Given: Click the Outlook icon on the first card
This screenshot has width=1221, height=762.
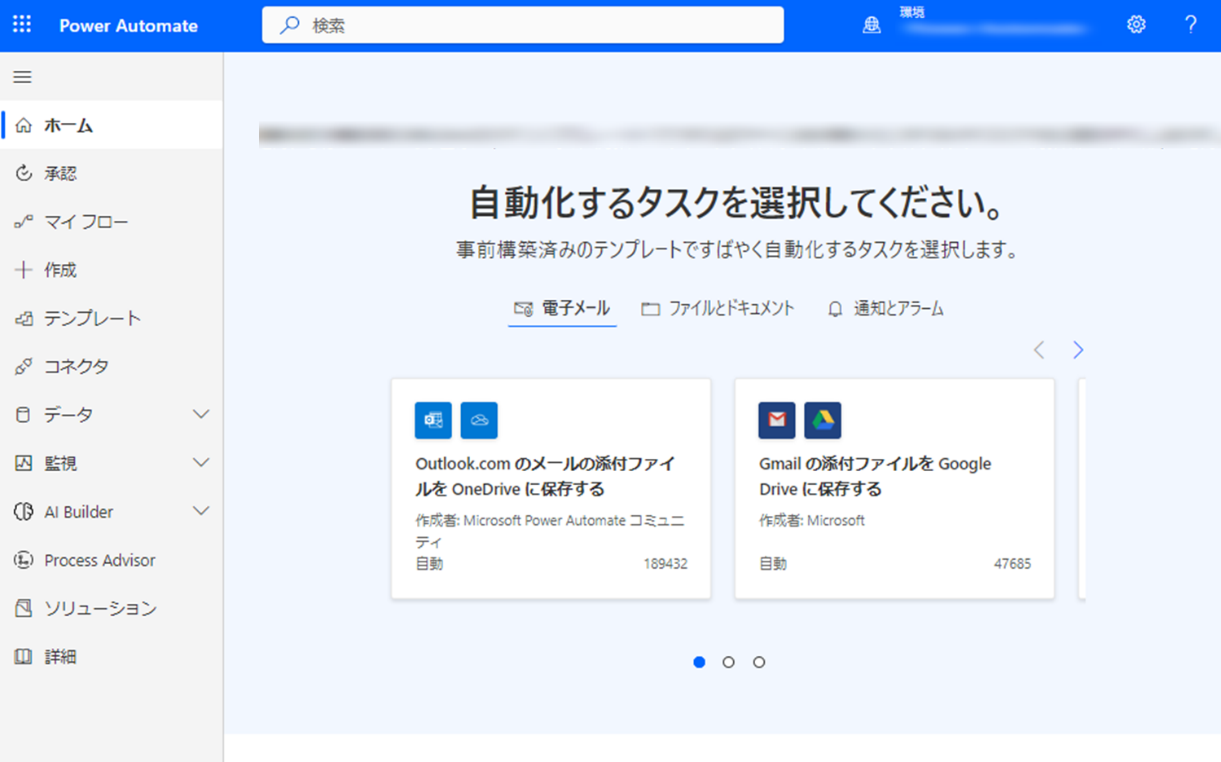Looking at the screenshot, I should [433, 421].
